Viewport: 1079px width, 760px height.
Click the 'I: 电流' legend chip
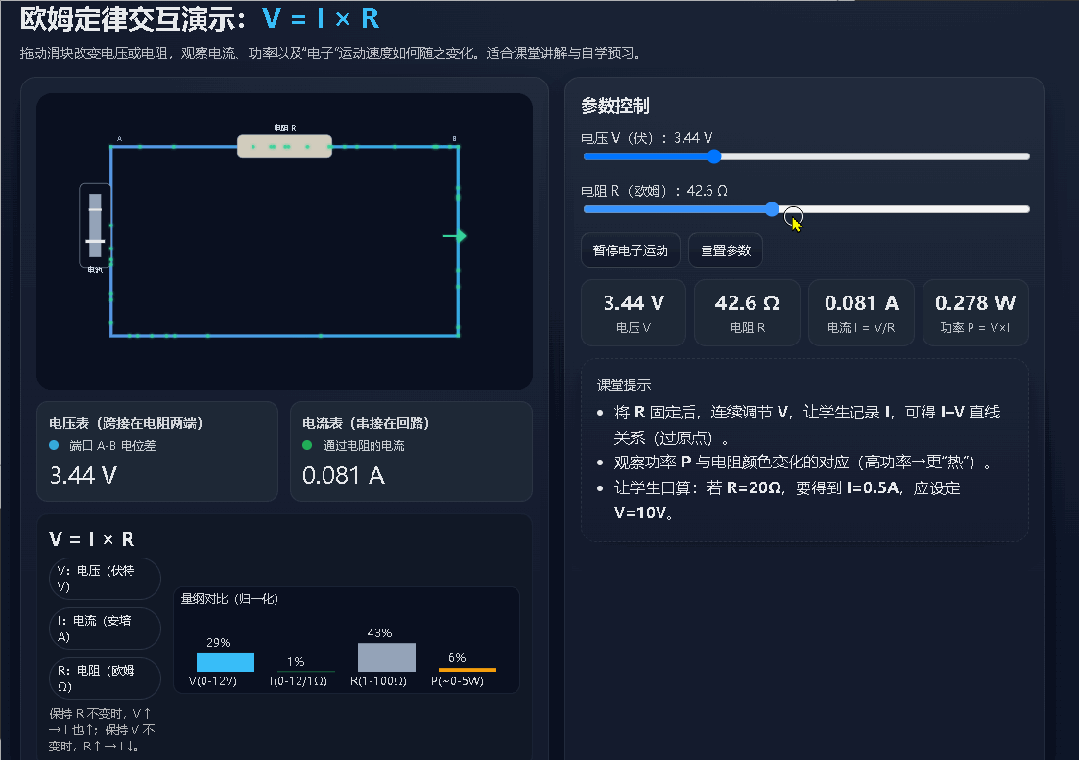pos(104,628)
